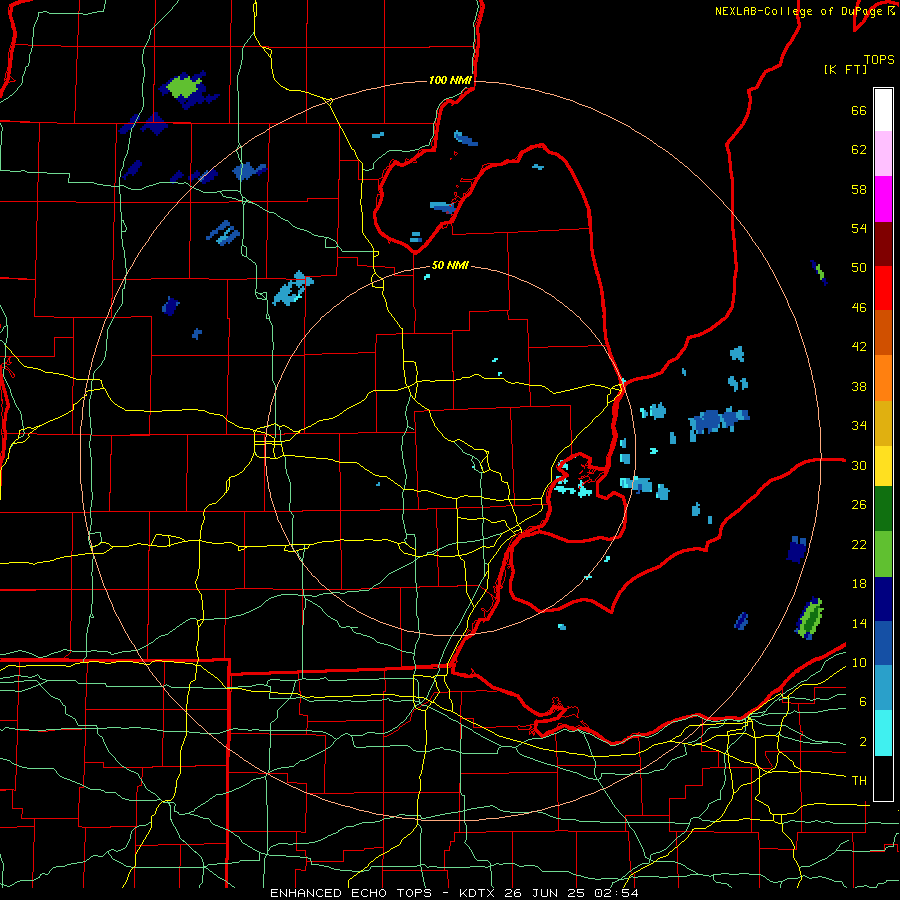Click the "58" legend value
Viewport: 900px width, 900px height.
(859, 189)
